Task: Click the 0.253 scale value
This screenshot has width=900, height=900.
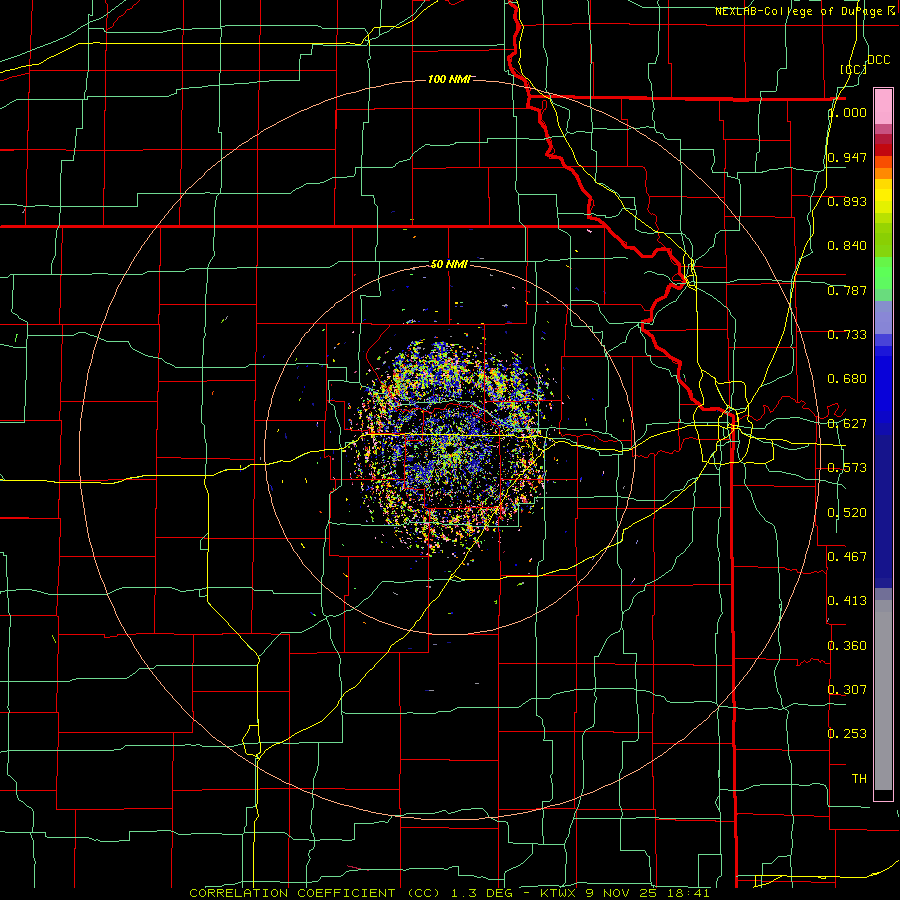Action: coord(847,734)
